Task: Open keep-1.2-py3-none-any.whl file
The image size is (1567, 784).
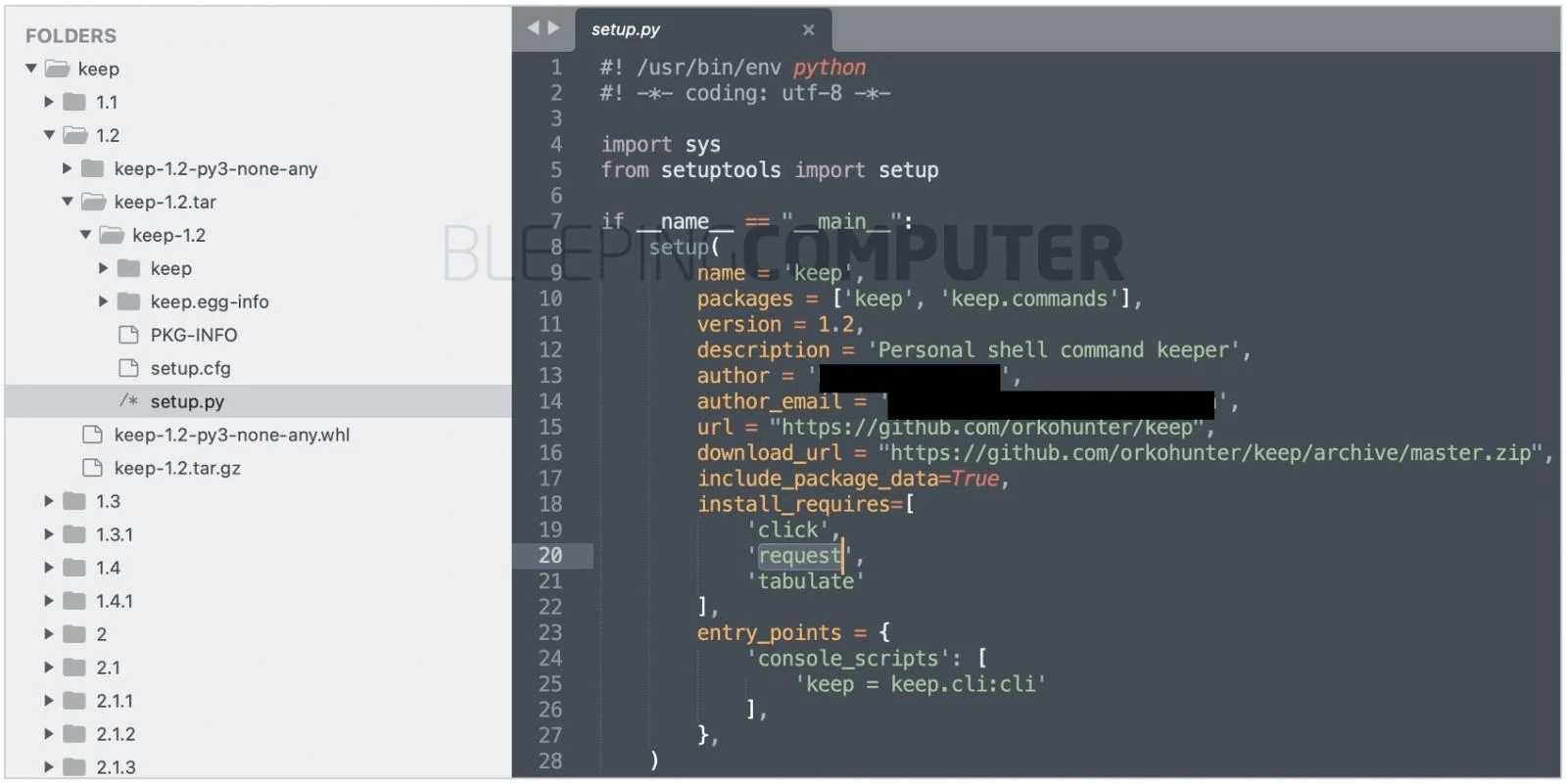Action: coord(232,435)
